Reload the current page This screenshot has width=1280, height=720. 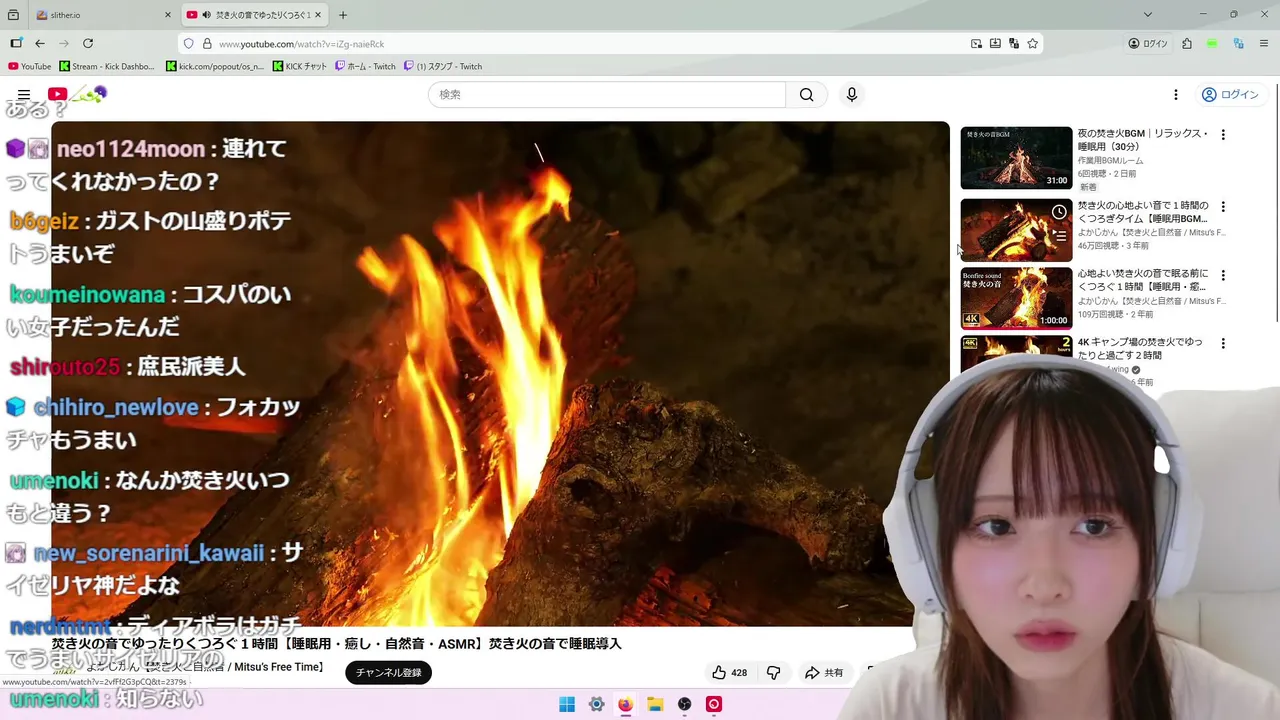(x=88, y=43)
